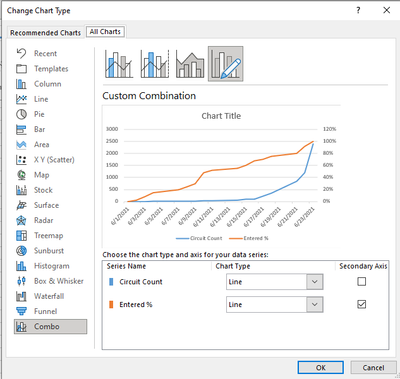Pick the Surface chart icon
400x379 pixels.
point(21,205)
